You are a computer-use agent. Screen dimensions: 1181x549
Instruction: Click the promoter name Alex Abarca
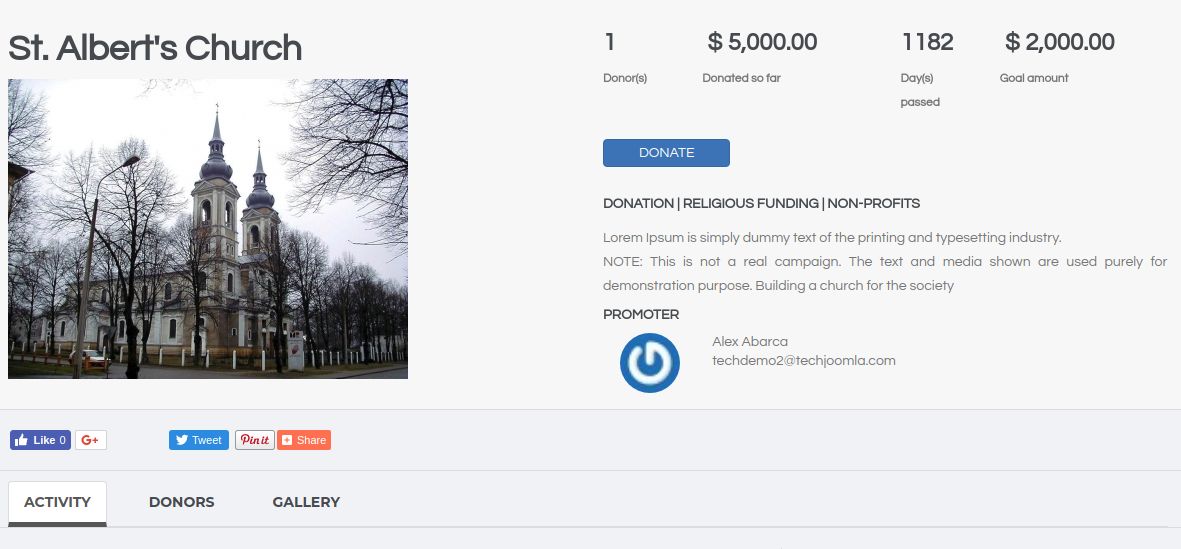tap(750, 342)
